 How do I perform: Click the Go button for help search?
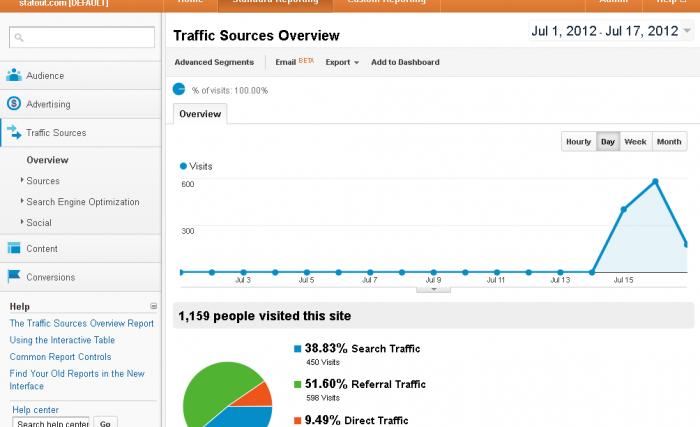click(x=106, y=423)
